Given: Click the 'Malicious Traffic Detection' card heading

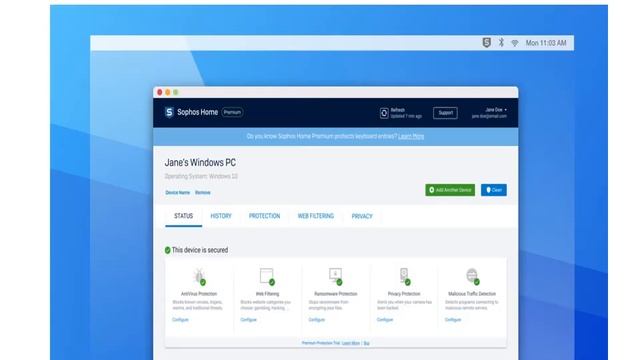Looking at the screenshot, I should click(472, 294).
